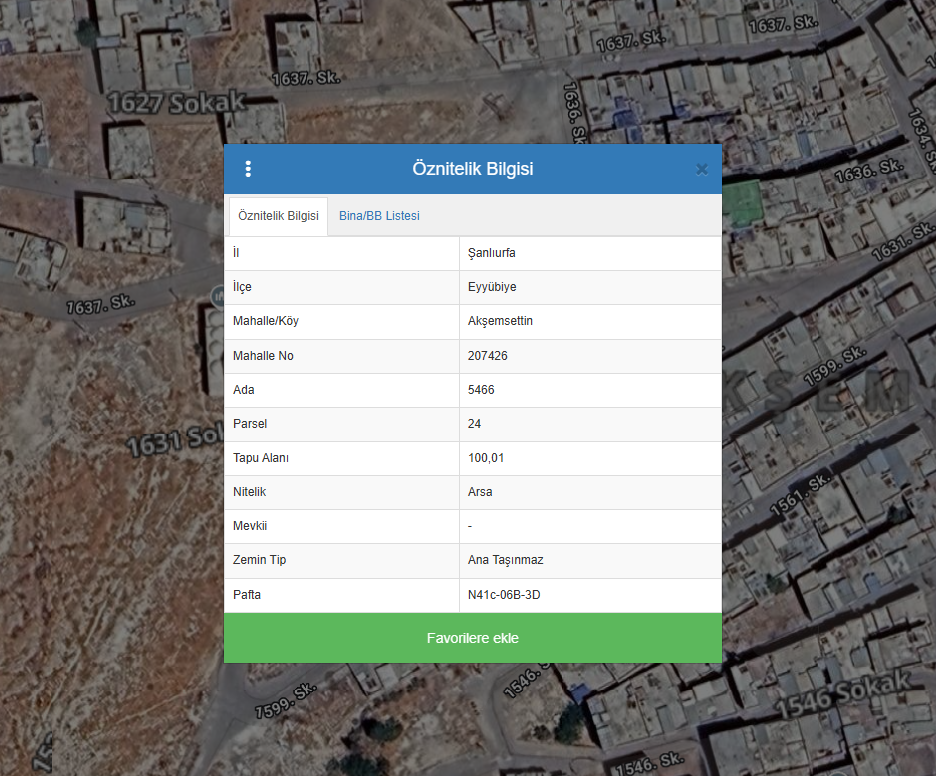Click the Mevkii row label
Screen dimensions: 936x776
[x=250, y=526]
